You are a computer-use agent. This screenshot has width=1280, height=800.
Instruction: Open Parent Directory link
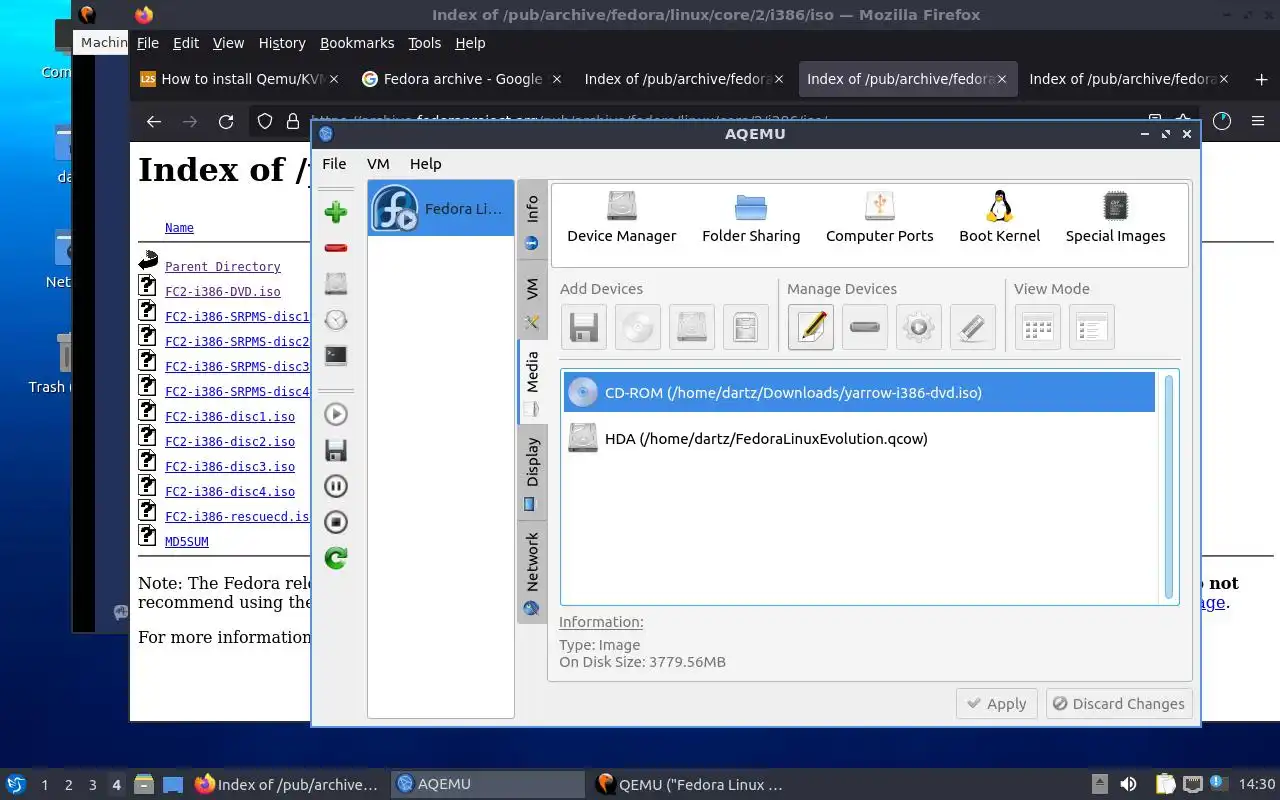(222, 267)
